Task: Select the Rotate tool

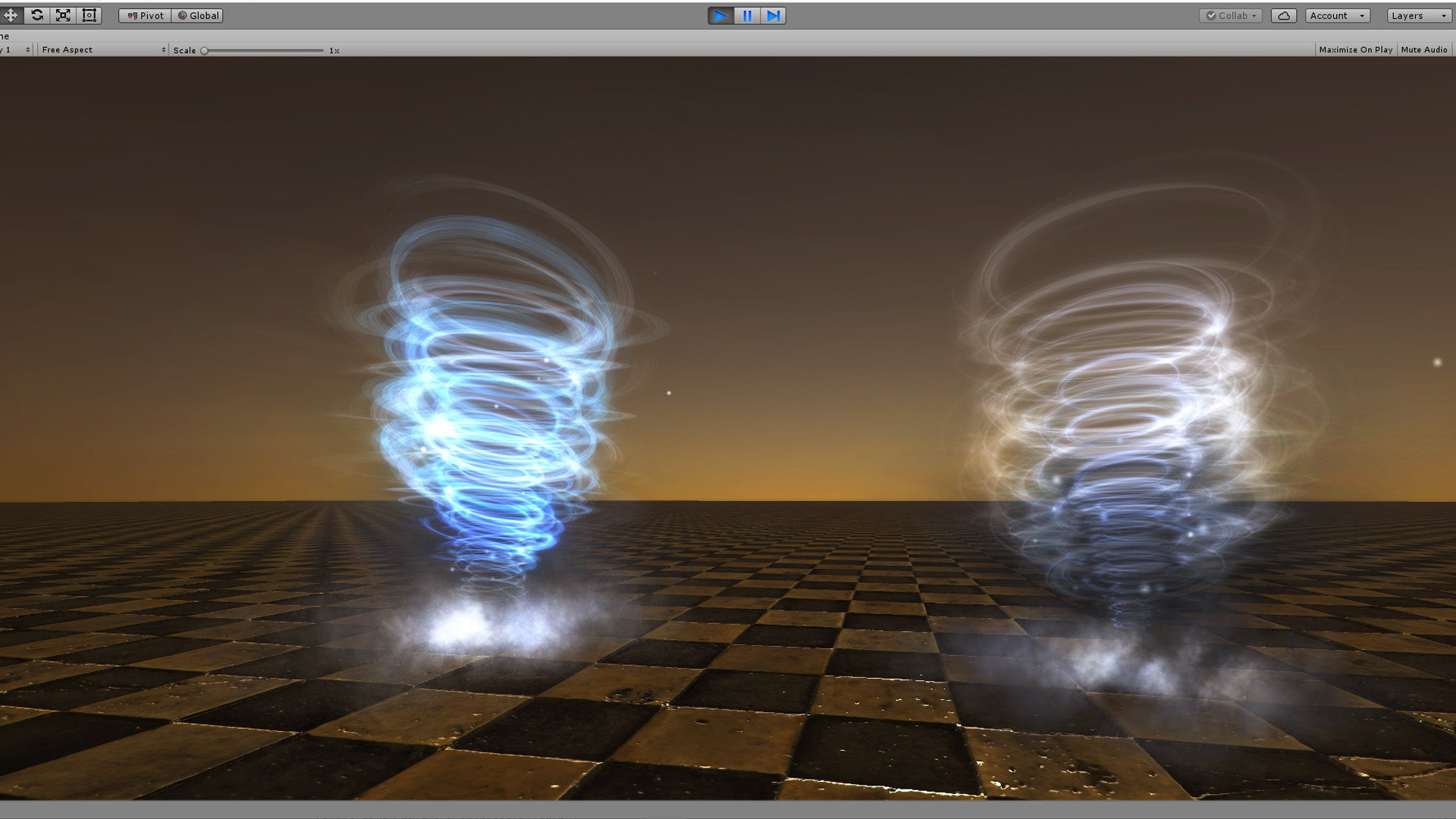Action: click(36, 15)
